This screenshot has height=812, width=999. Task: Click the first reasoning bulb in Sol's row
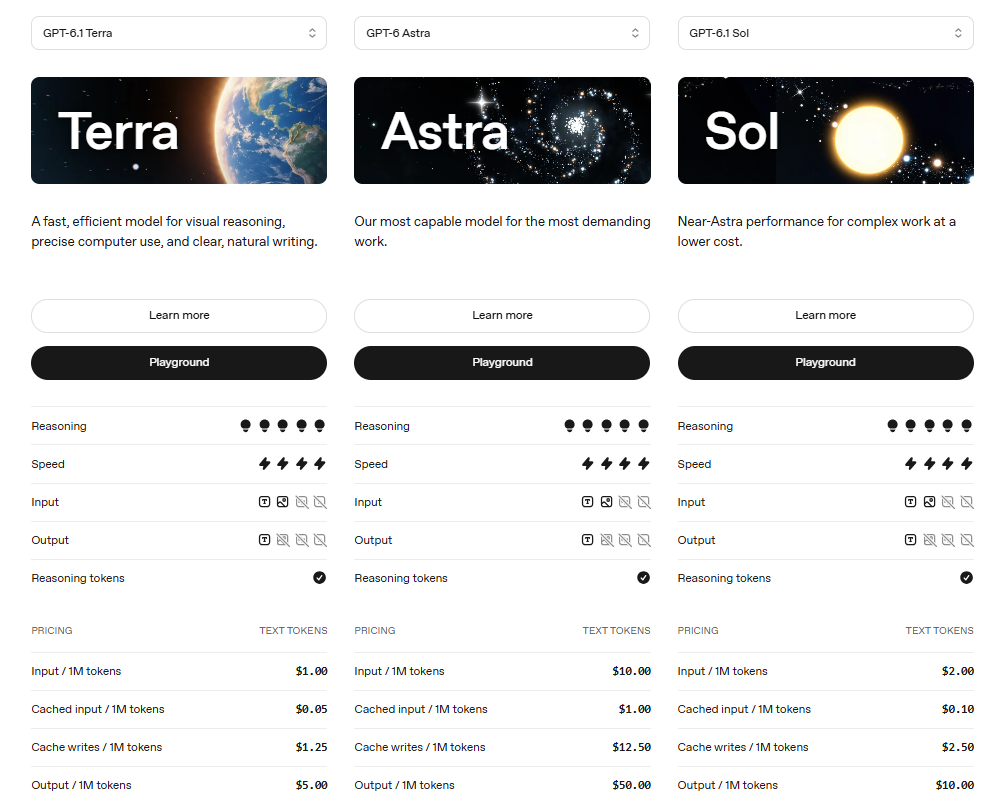(892, 425)
